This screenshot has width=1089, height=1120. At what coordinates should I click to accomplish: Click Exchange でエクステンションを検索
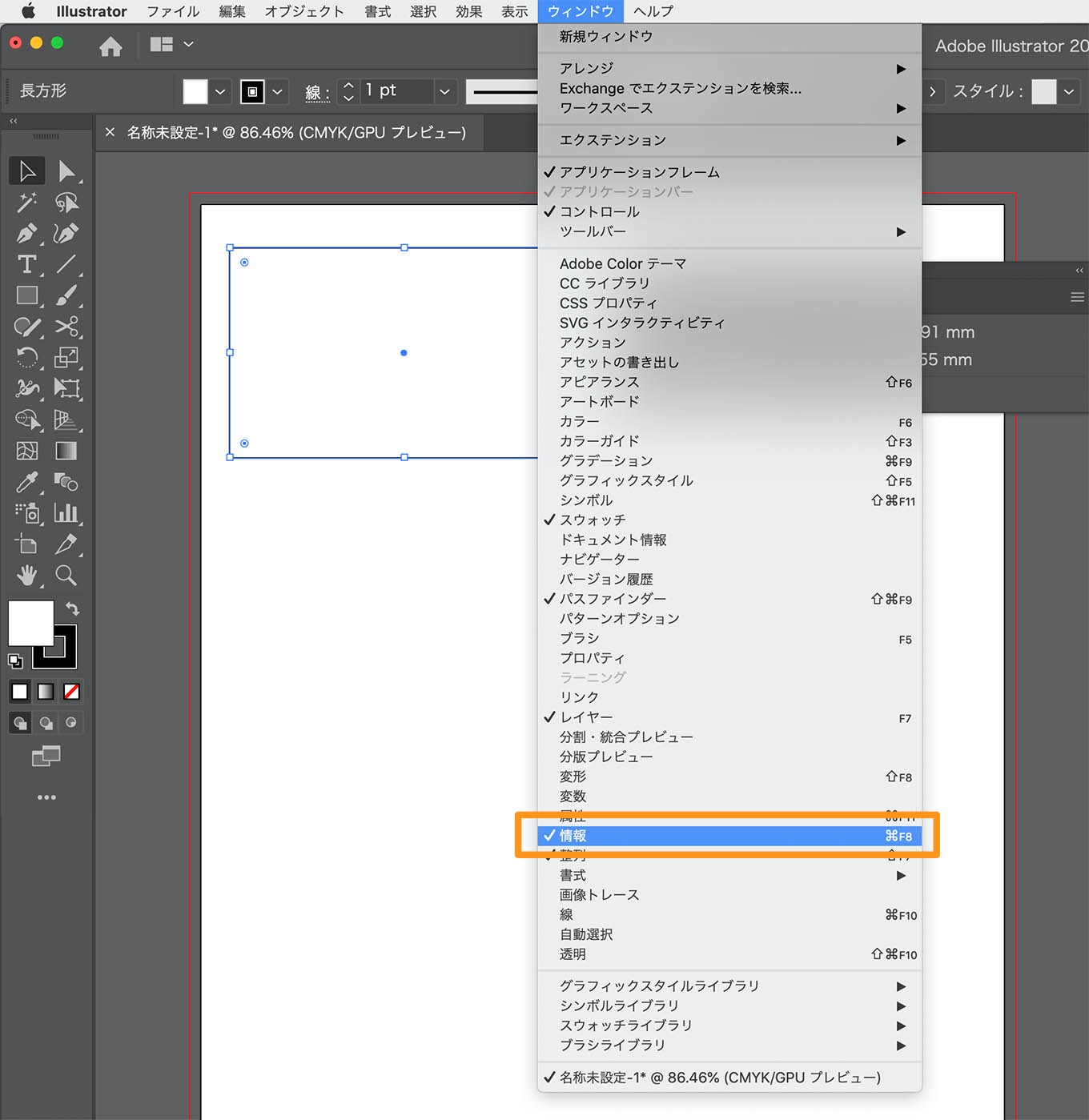coord(729,88)
